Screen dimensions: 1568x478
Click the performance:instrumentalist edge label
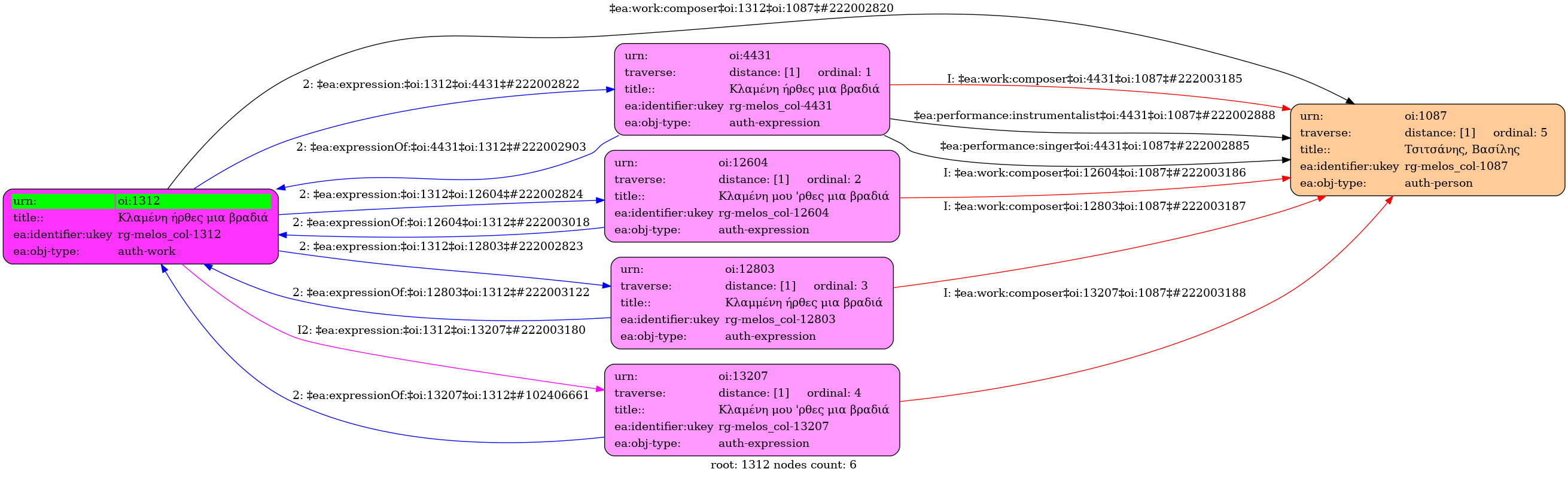(x=1094, y=115)
